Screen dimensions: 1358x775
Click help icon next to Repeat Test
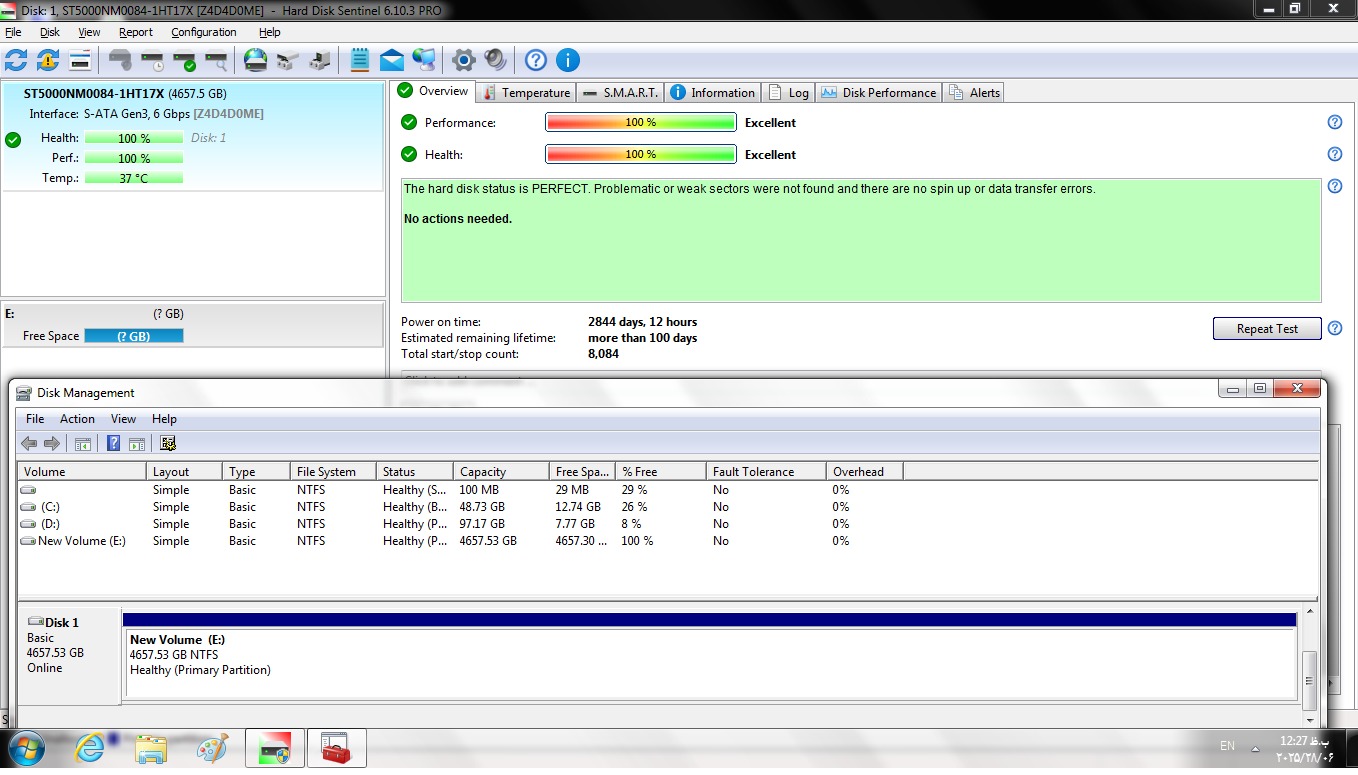pyautogui.click(x=1334, y=328)
